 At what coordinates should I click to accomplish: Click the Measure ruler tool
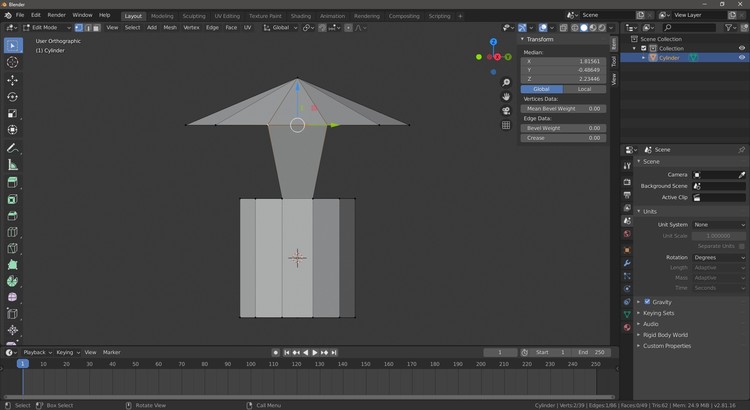[x=12, y=165]
